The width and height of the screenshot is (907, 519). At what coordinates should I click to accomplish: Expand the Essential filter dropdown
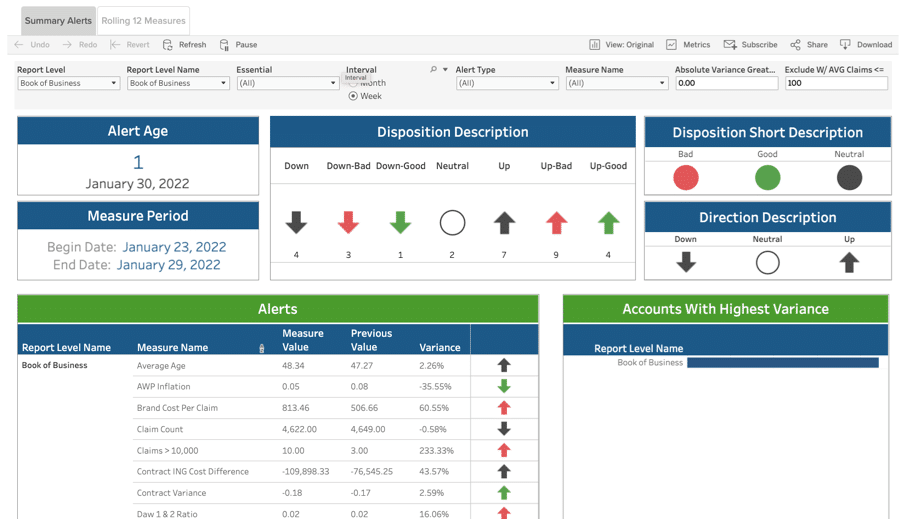click(287, 84)
